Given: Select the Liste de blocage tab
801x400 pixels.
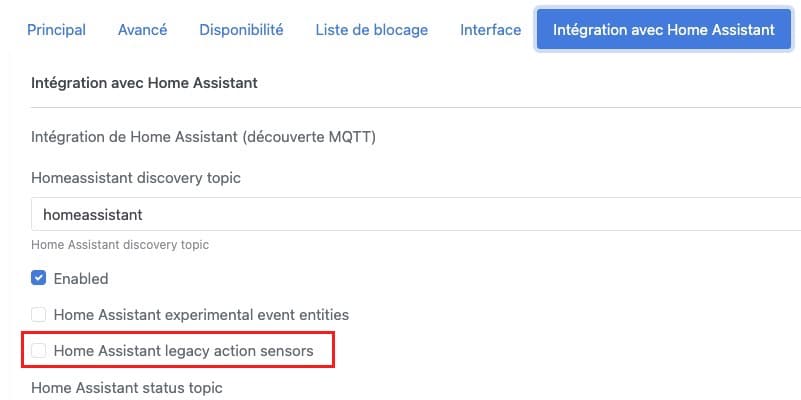Looking at the screenshot, I should [372, 30].
